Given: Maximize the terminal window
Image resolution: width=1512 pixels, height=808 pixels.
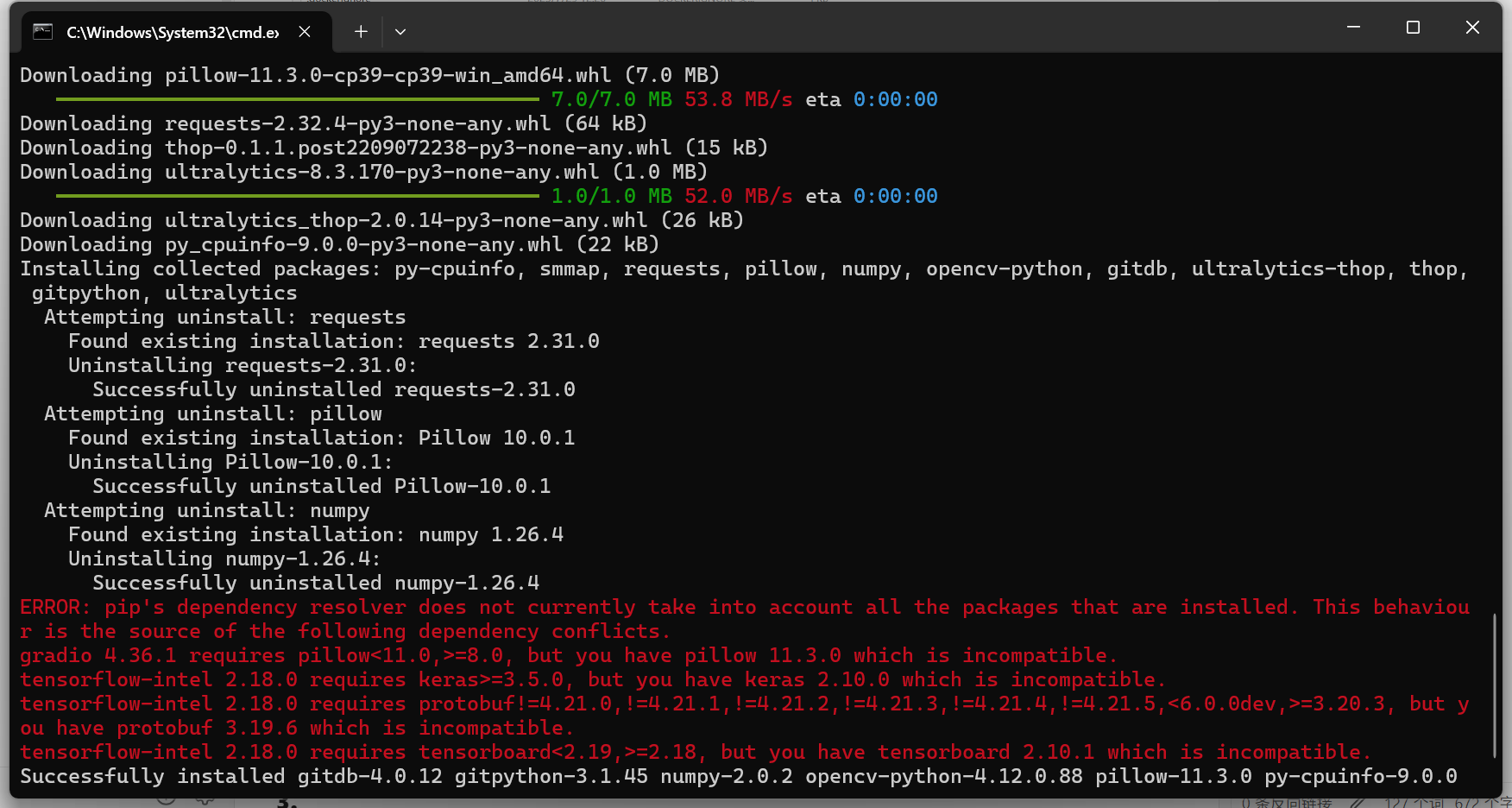Looking at the screenshot, I should 1413,28.
